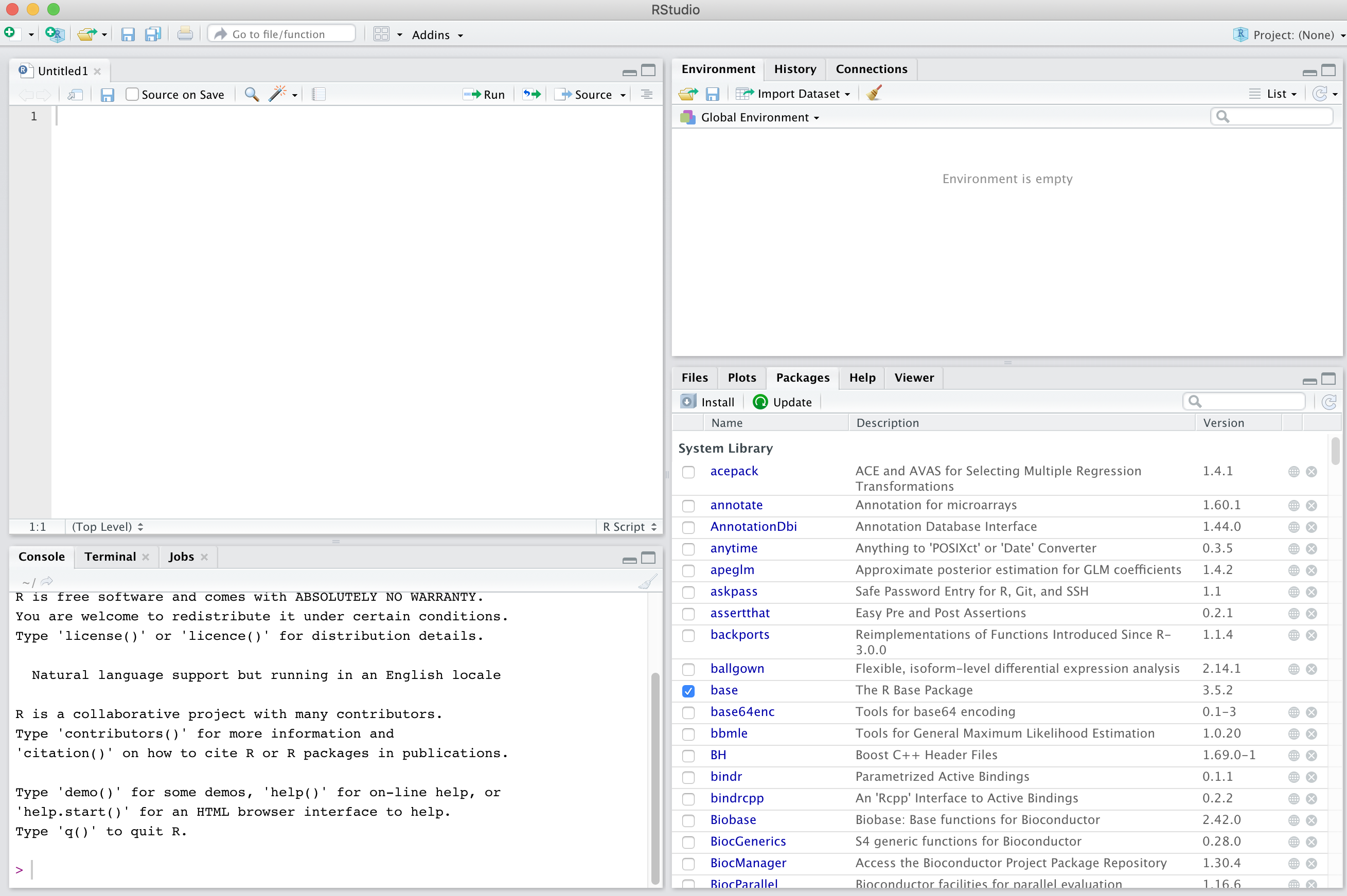Print the current file

tap(185, 34)
